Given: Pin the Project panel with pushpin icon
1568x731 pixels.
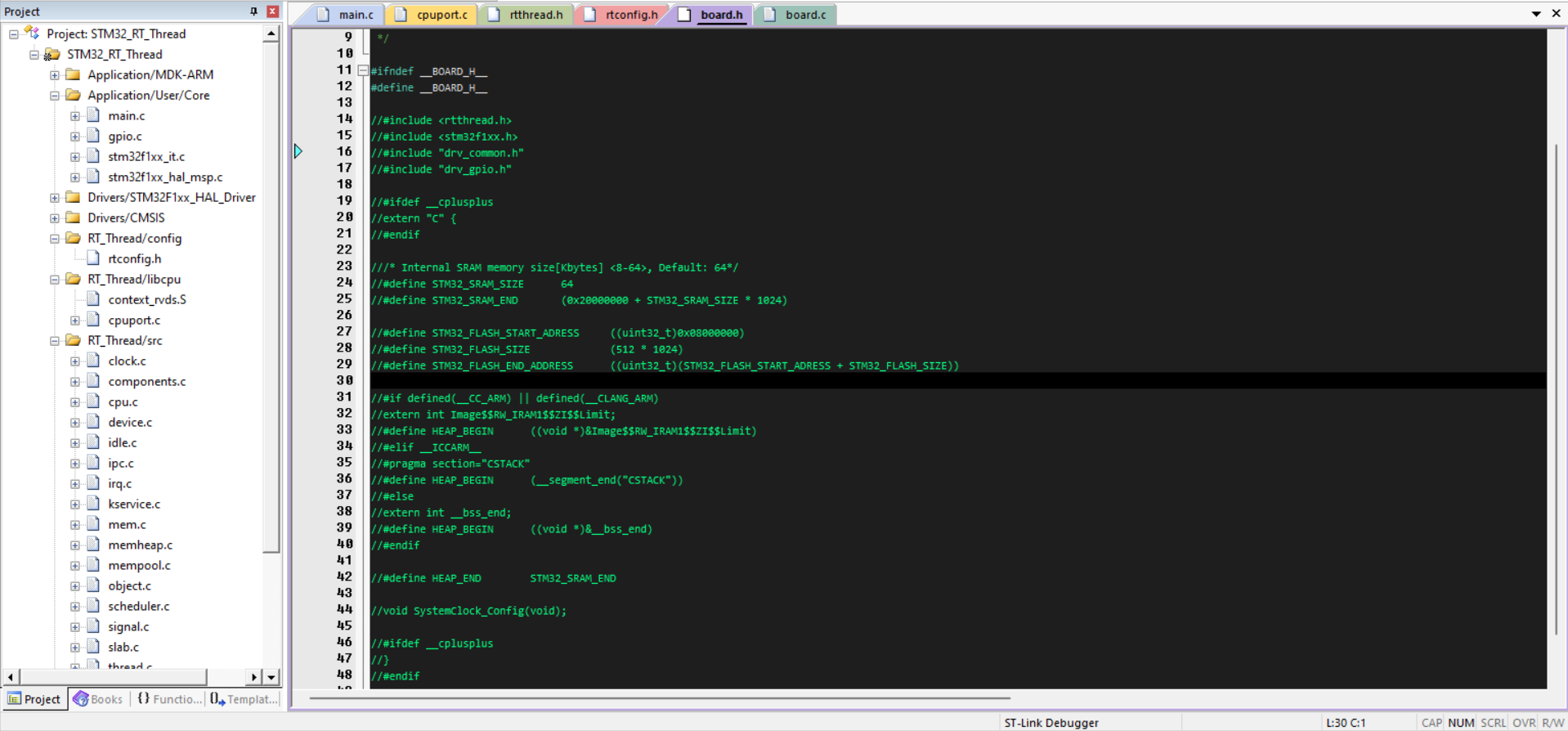Looking at the screenshot, I should coord(253,11).
